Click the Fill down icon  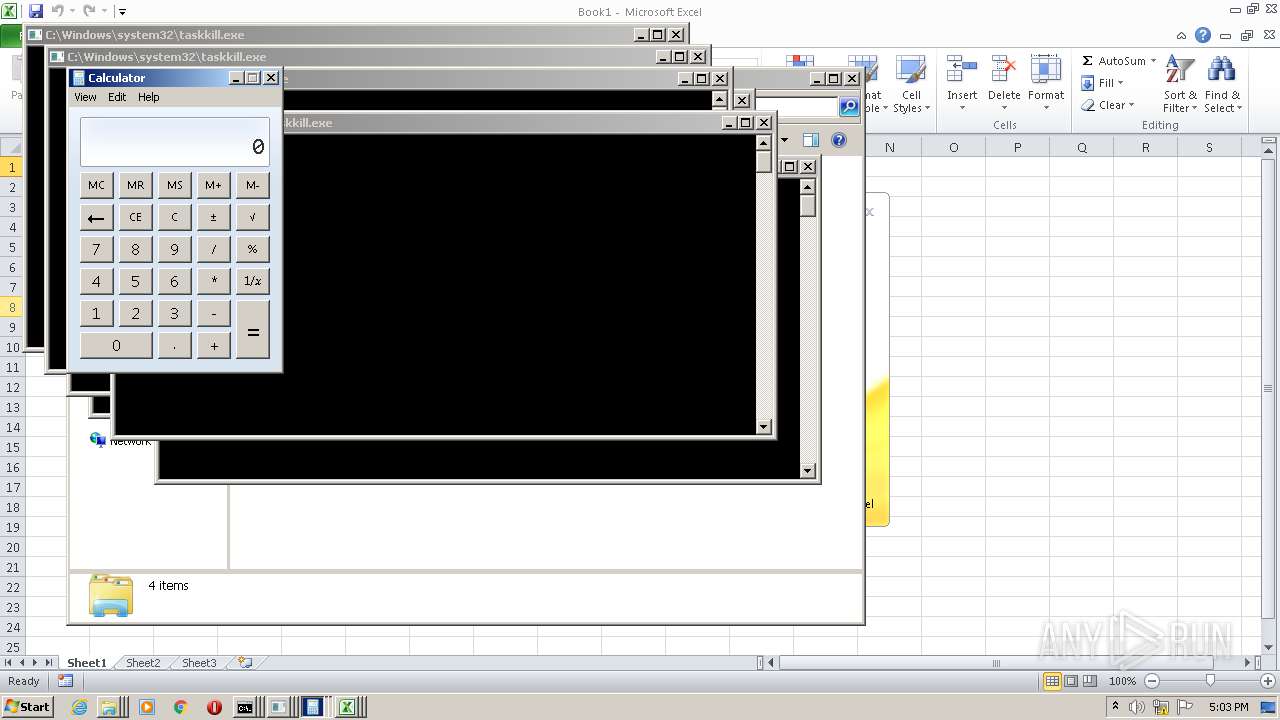(1087, 83)
